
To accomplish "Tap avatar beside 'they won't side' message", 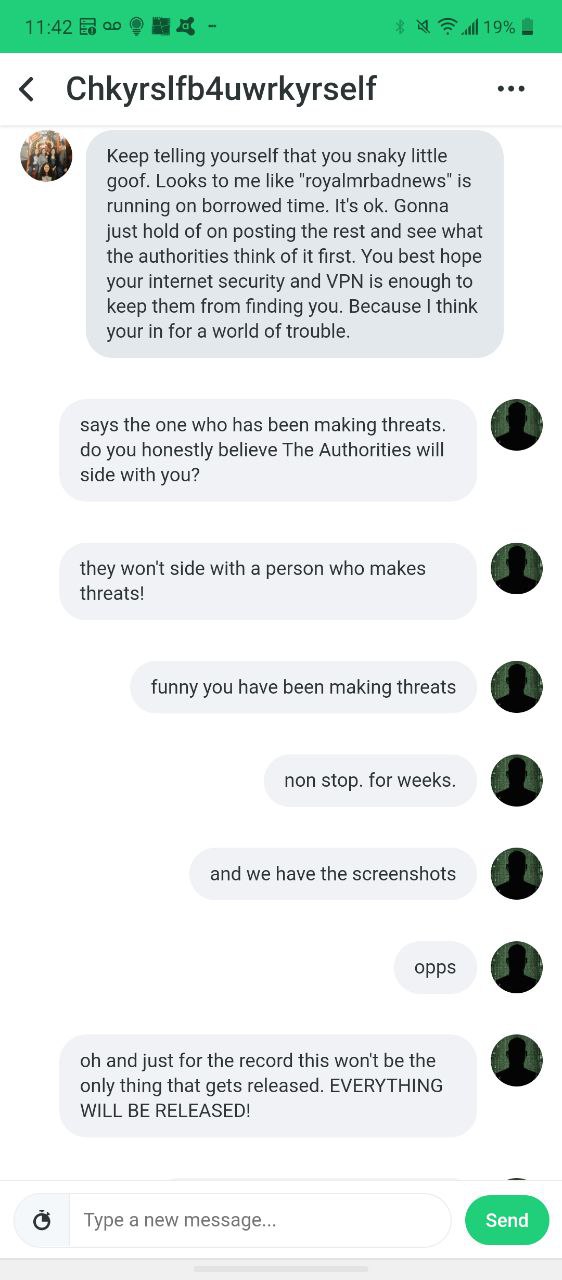I will (x=516, y=569).
